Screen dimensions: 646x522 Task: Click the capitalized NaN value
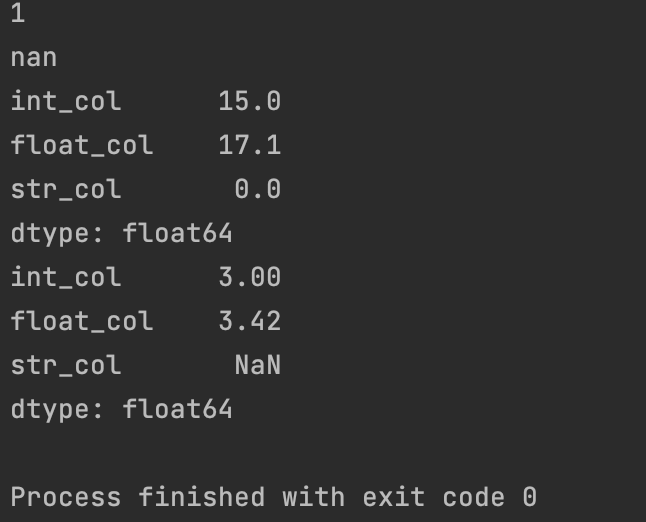257,365
